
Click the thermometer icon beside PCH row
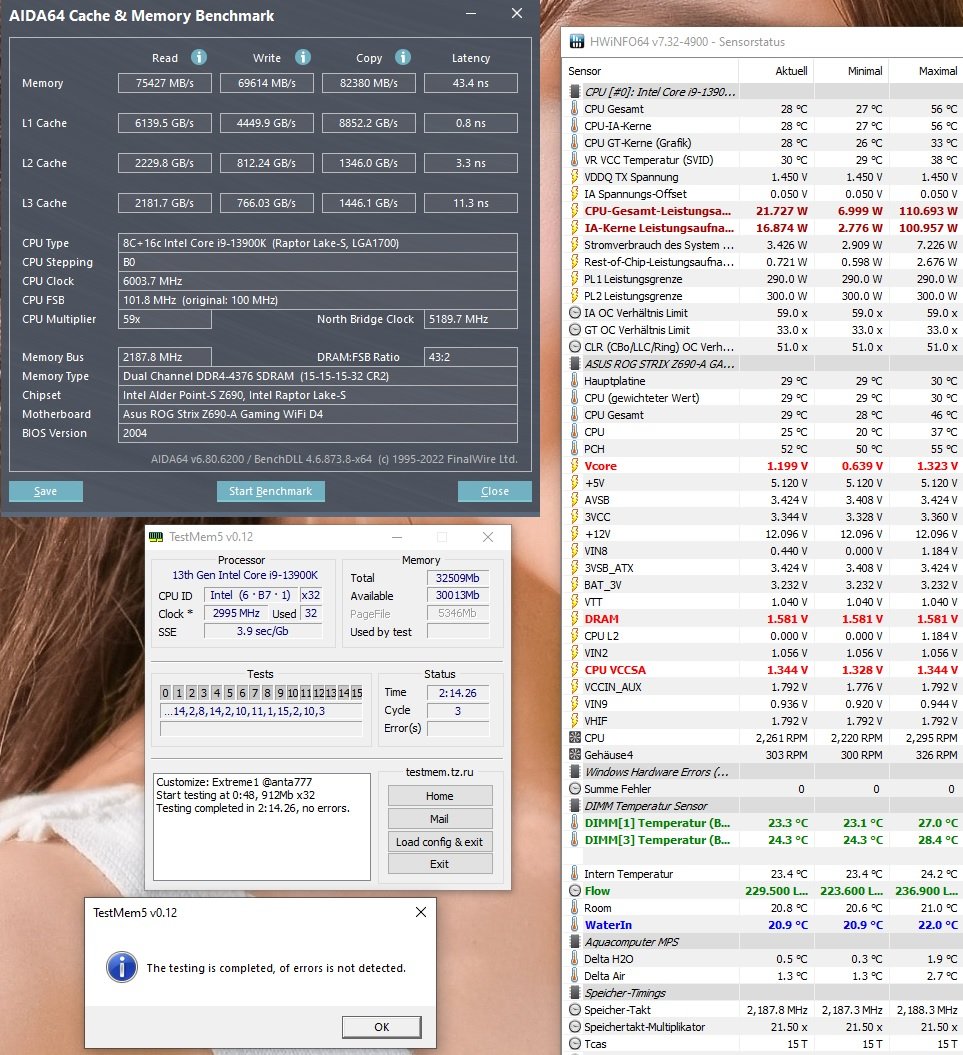575,449
